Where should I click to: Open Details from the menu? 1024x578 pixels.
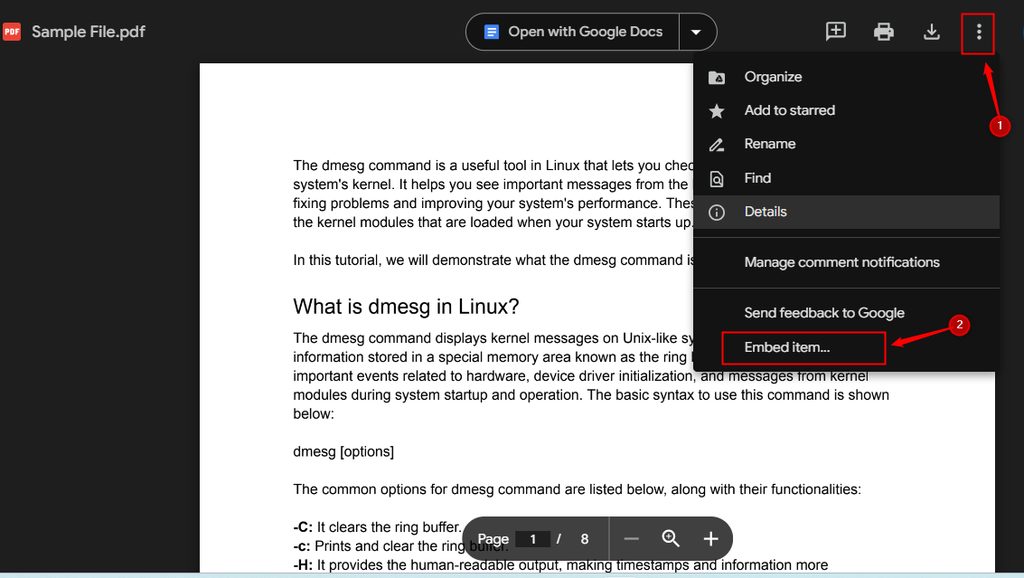(846, 212)
